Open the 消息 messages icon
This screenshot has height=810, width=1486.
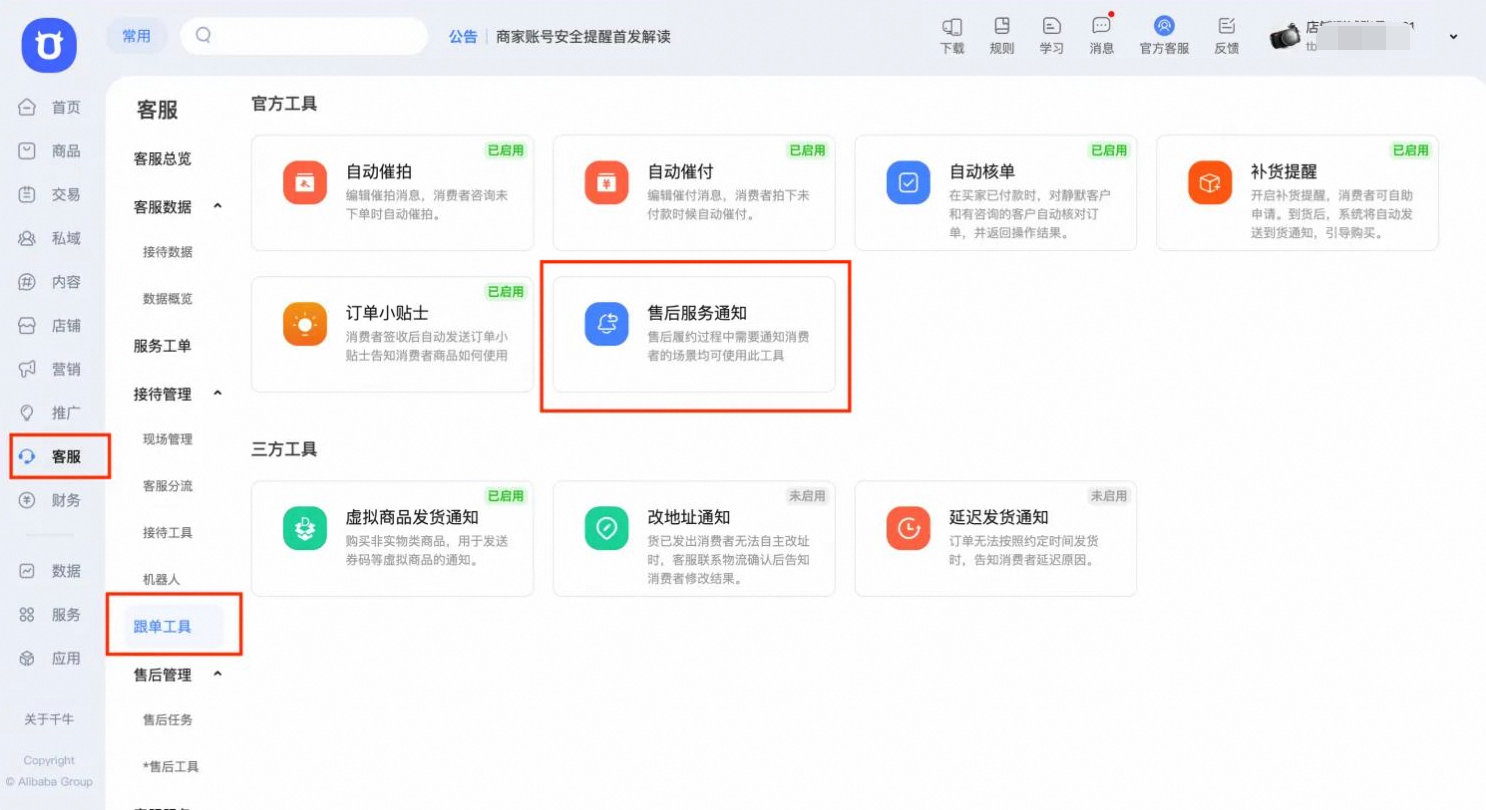click(1101, 27)
